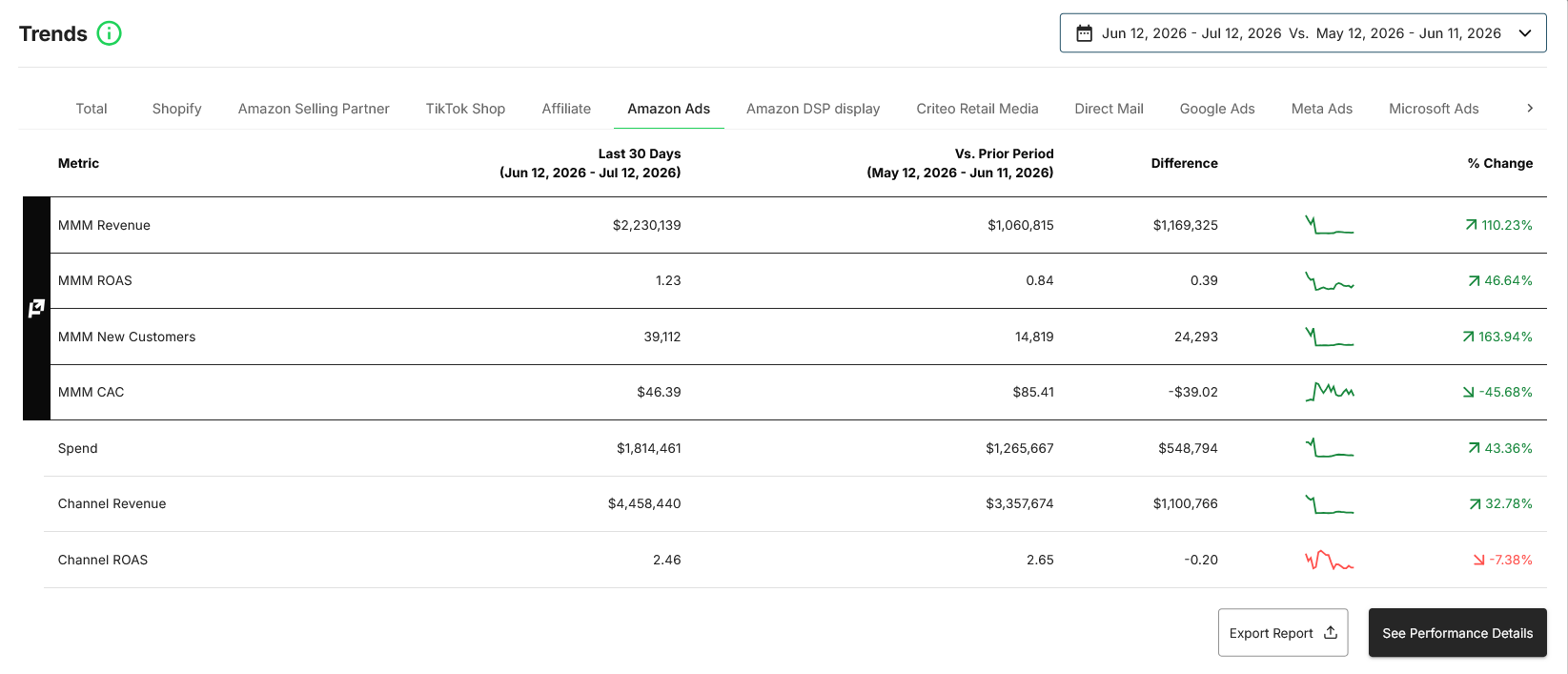Click up arrow beside 46.64% change

coord(1475,280)
